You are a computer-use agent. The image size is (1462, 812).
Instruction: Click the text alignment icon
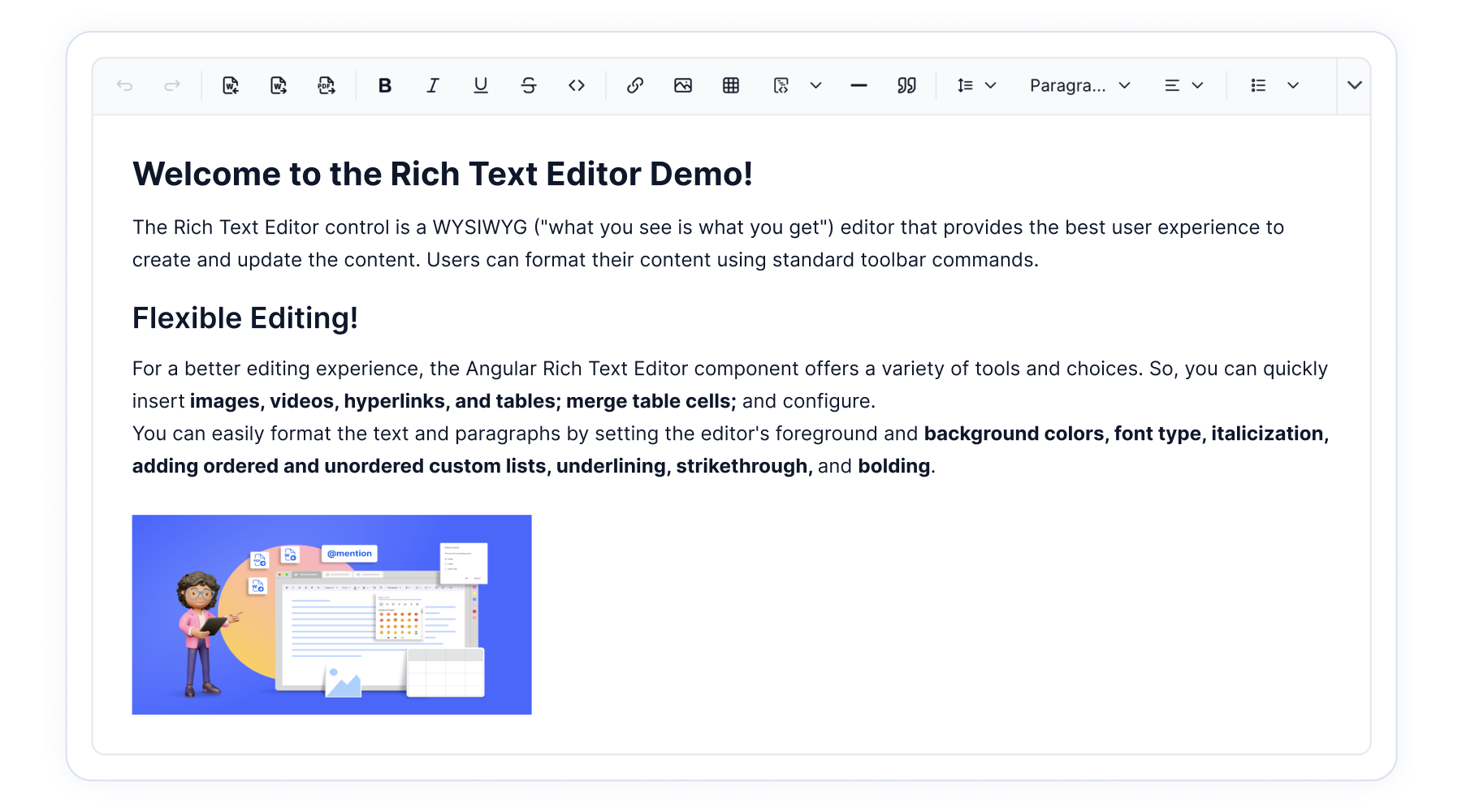tap(1172, 85)
